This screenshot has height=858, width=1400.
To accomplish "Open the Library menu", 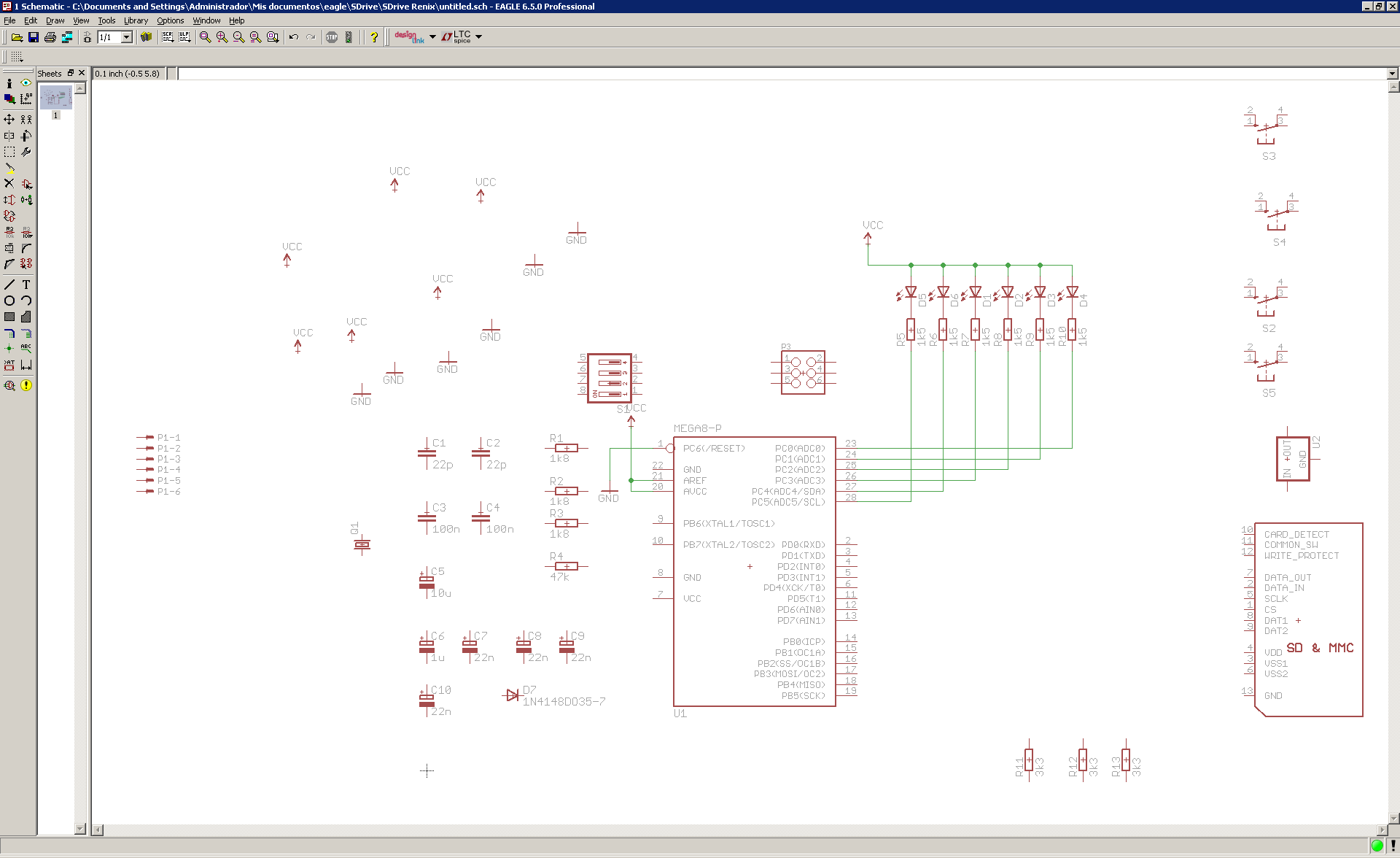I will 136,20.
